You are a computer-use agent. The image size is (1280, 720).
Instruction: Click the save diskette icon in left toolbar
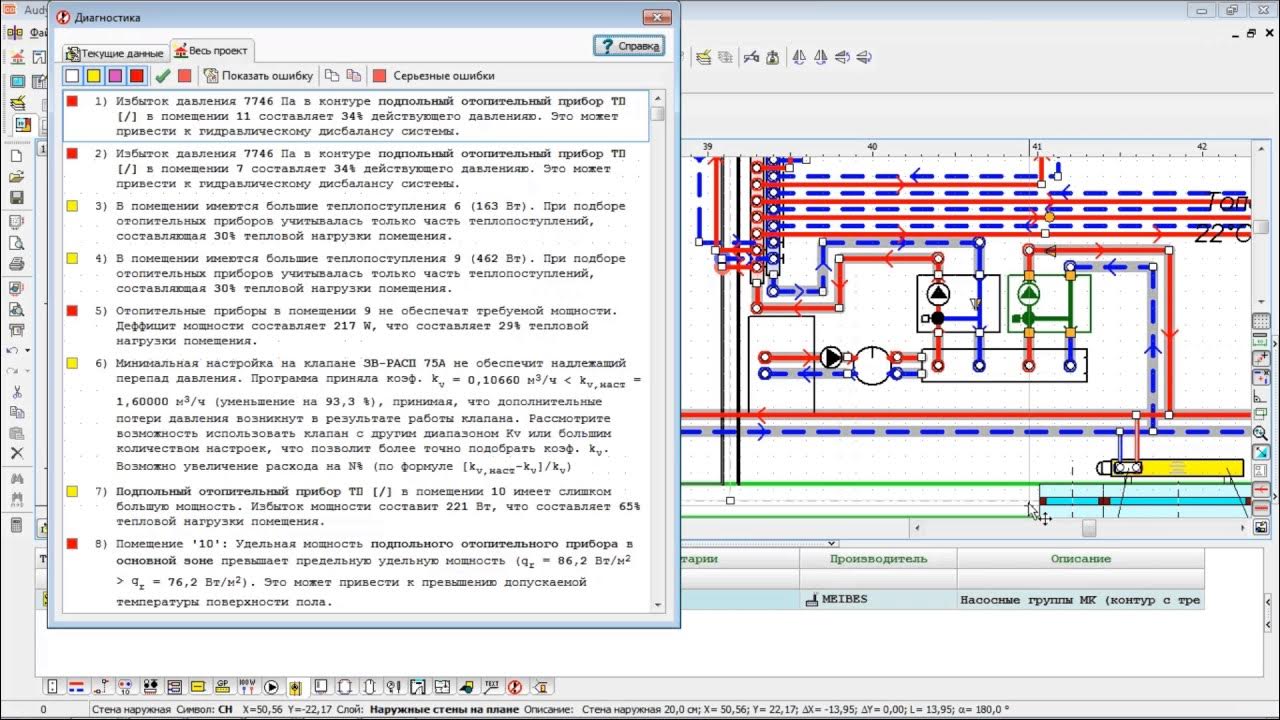pyautogui.click(x=16, y=197)
